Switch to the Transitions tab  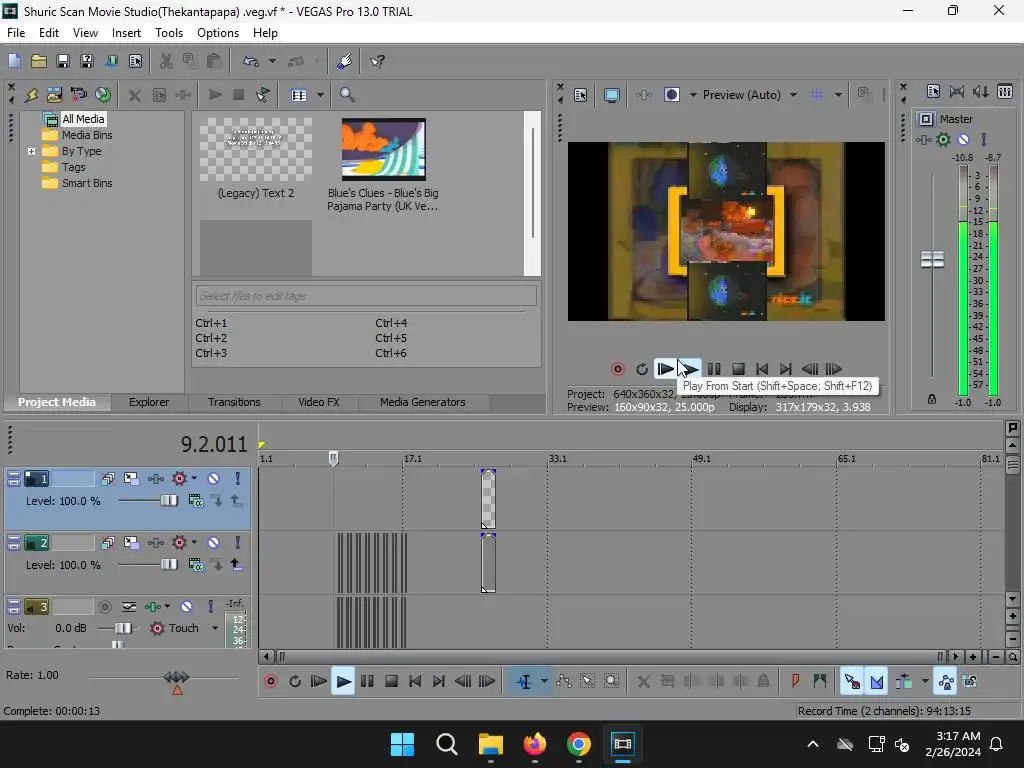click(234, 402)
